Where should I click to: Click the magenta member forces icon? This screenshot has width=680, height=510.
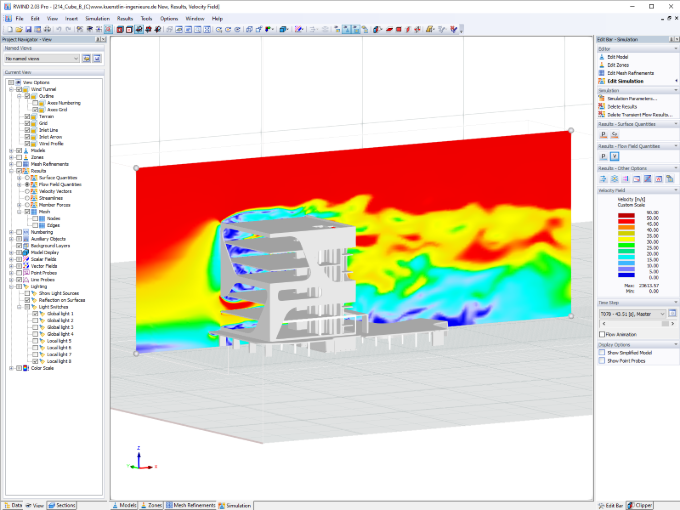tap(625, 179)
